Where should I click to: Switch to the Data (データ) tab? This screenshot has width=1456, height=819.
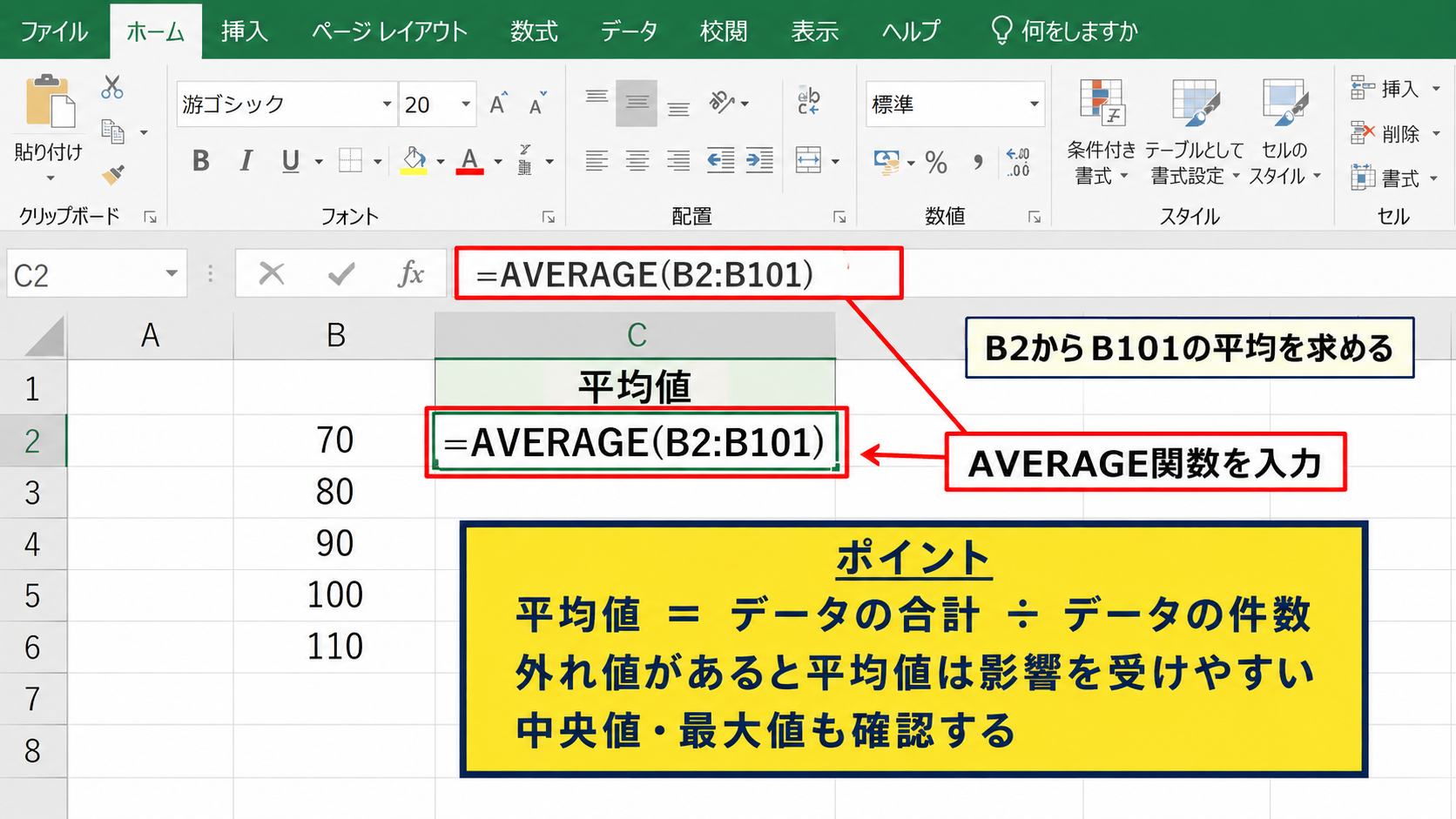pos(629,31)
